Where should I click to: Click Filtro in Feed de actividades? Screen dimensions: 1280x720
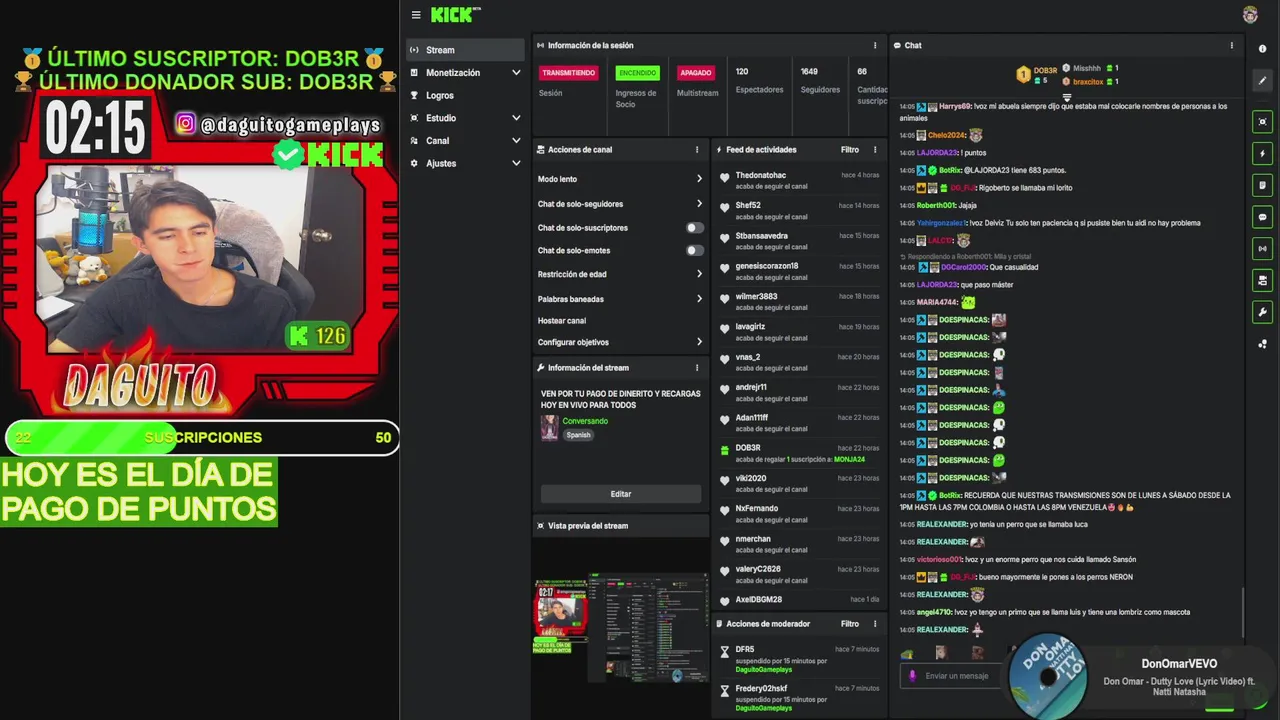tap(850, 150)
